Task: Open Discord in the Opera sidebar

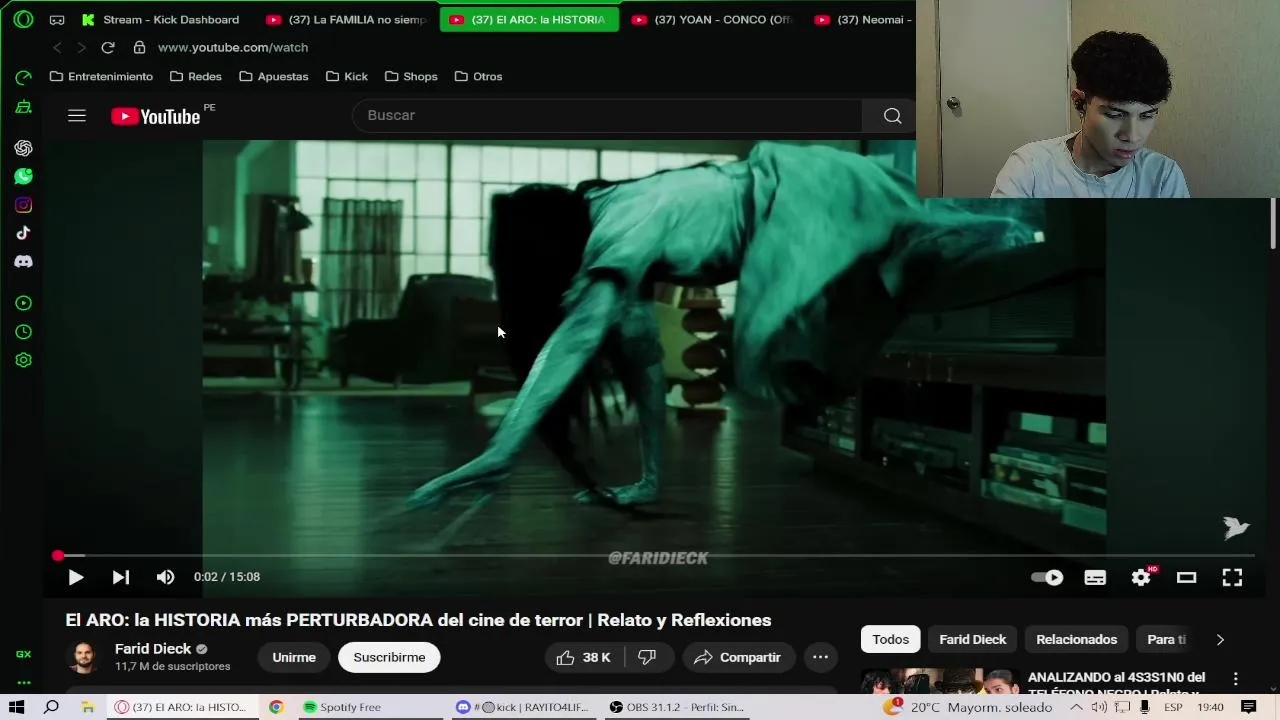Action: [x=23, y=261]
